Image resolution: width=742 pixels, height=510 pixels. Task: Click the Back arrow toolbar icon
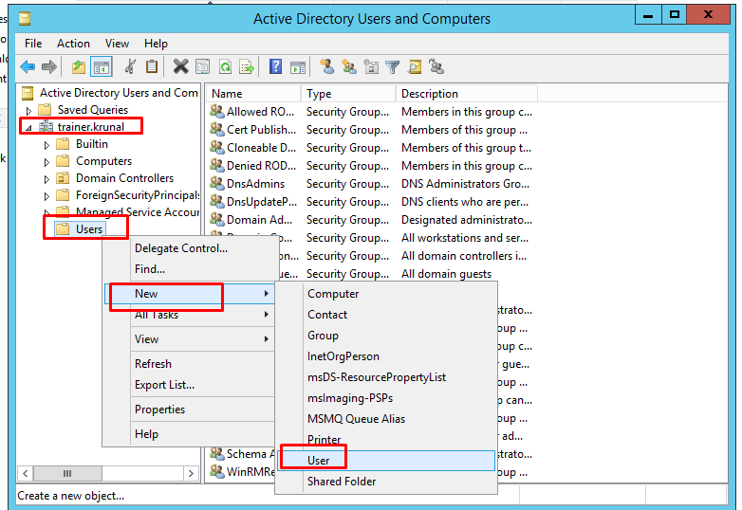[27, 67]
